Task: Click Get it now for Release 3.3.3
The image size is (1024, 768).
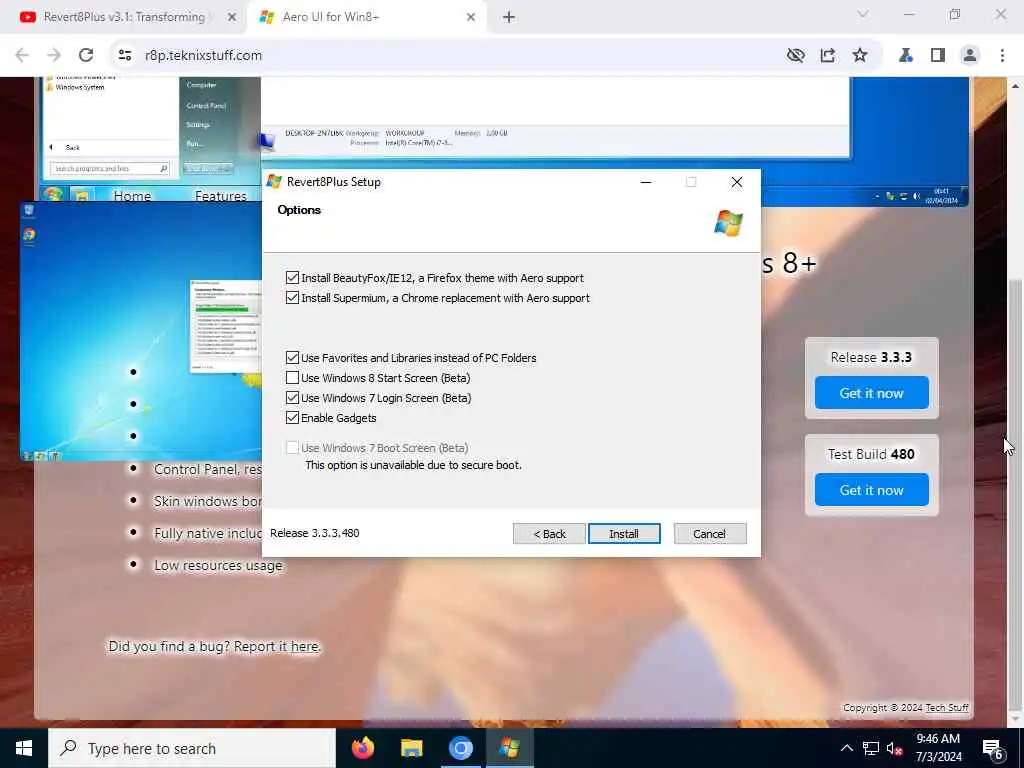Action: [871, 393]
